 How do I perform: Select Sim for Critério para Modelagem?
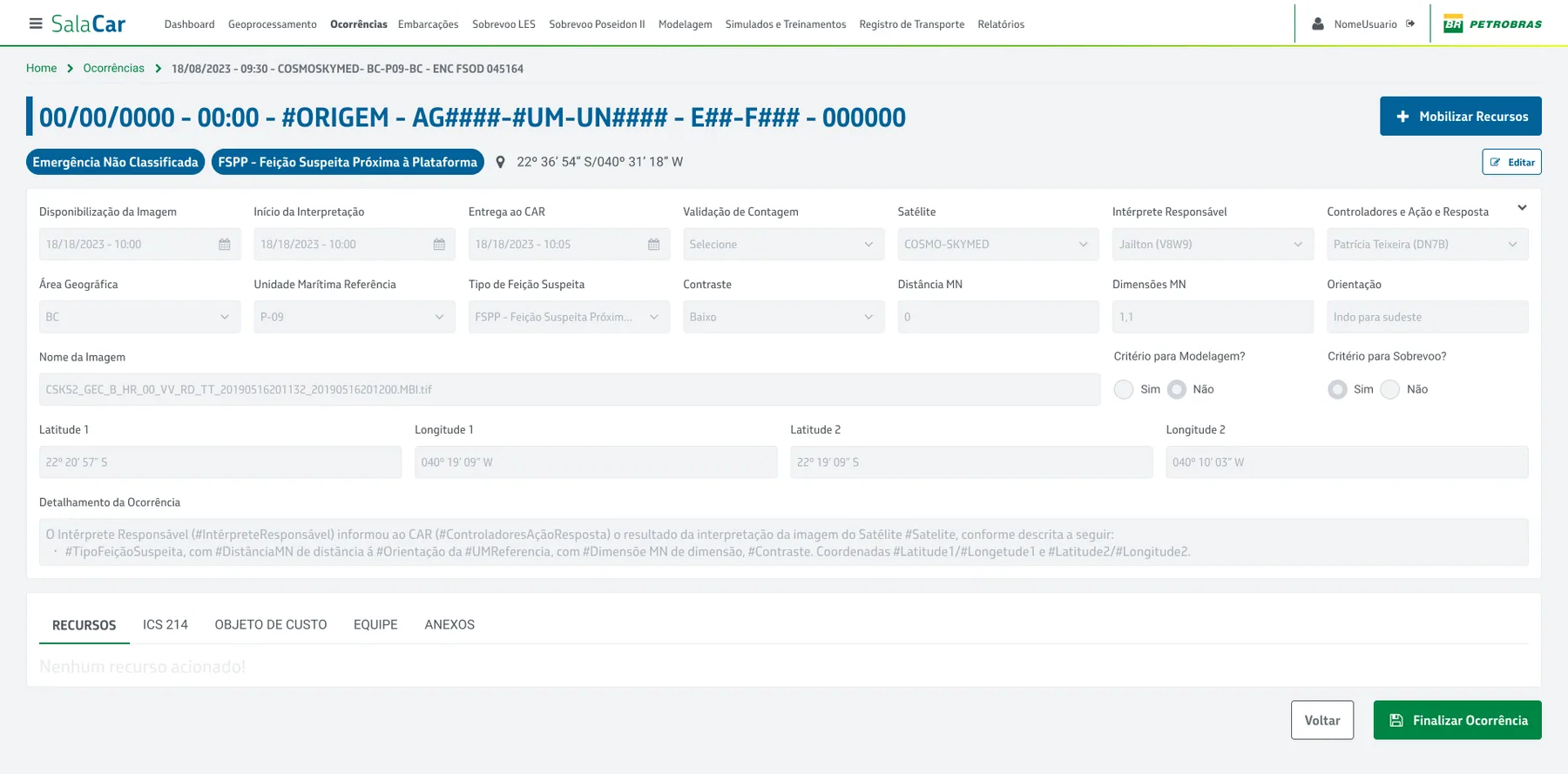[1124, 389]
